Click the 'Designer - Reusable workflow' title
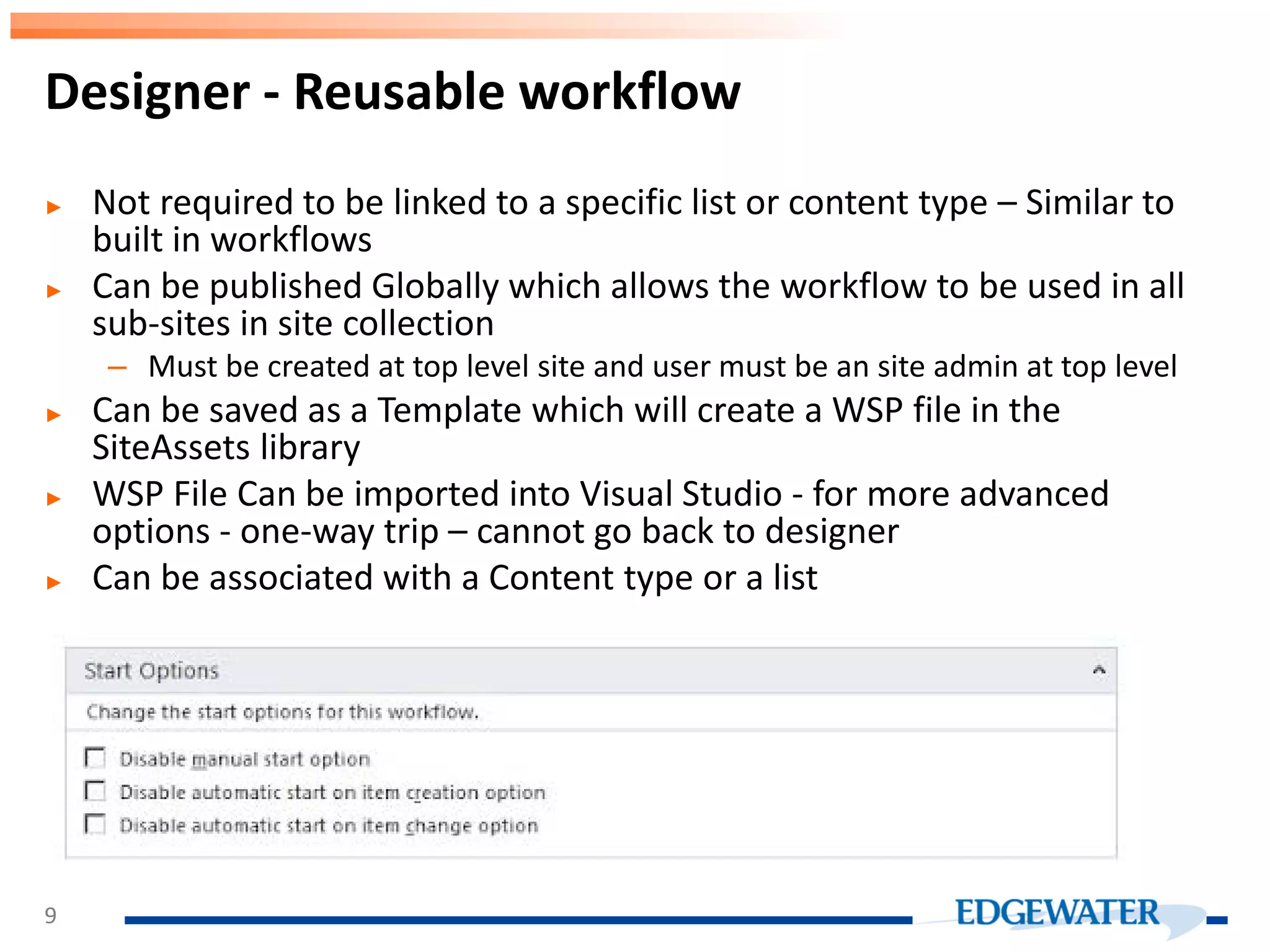The width and height of the screenshot is (1270, 952). pyautogui.click(x=393, y=92)
